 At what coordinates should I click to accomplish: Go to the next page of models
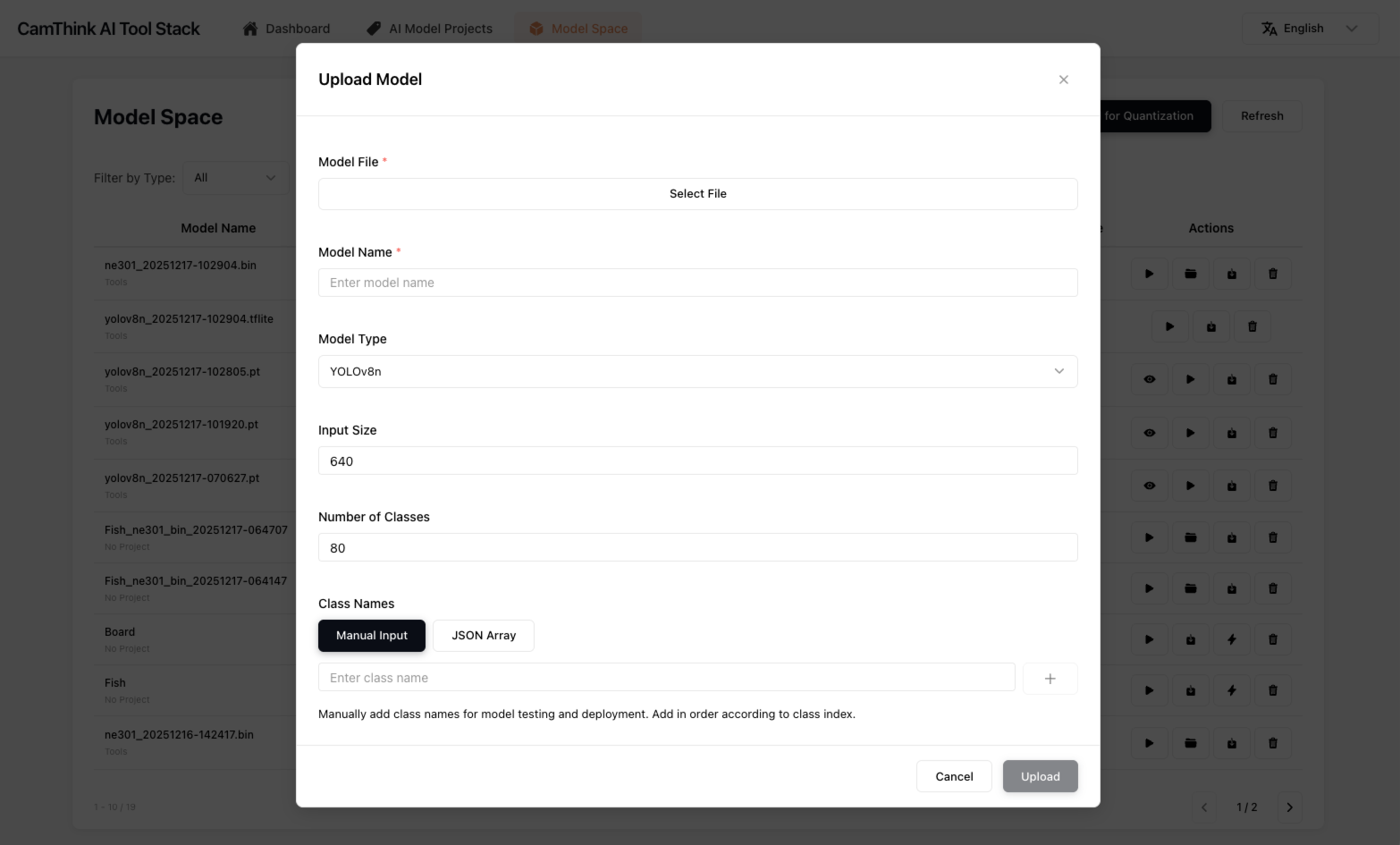point(1289,807)
